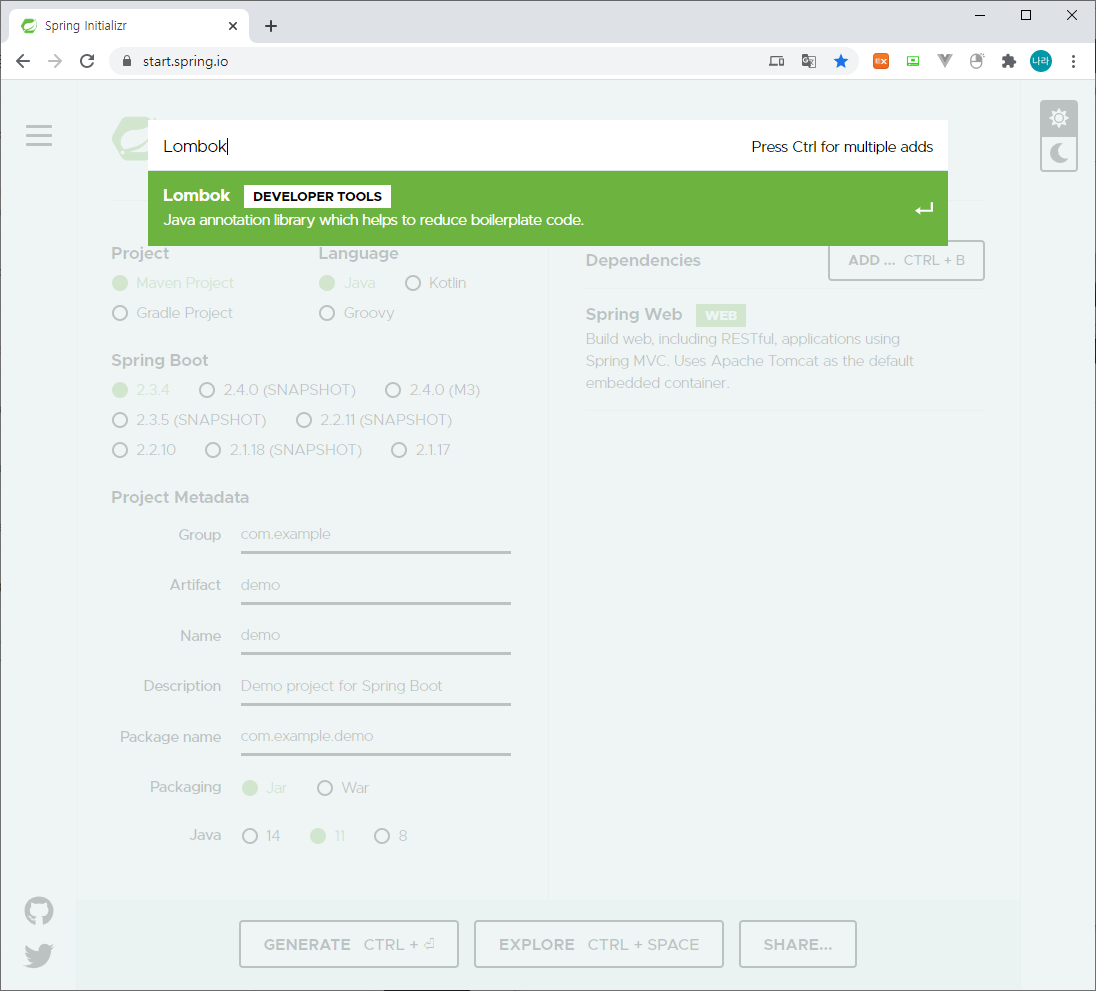The height and width of the screenshot is (991, 1096).
Task: Select the Lombok dependency result
Action: point(547,208)
